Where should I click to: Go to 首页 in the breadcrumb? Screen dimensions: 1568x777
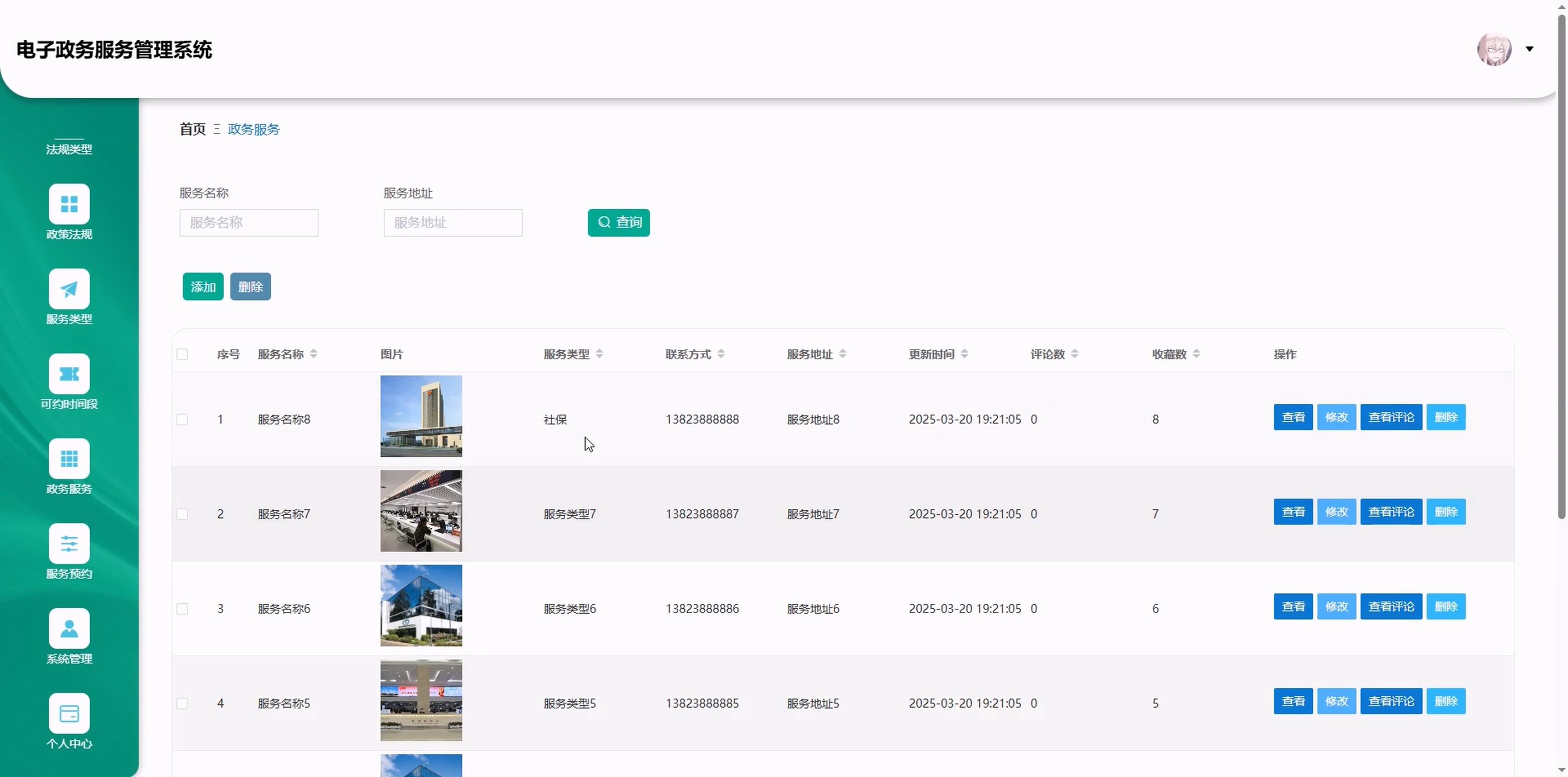(x=192, y=129)
